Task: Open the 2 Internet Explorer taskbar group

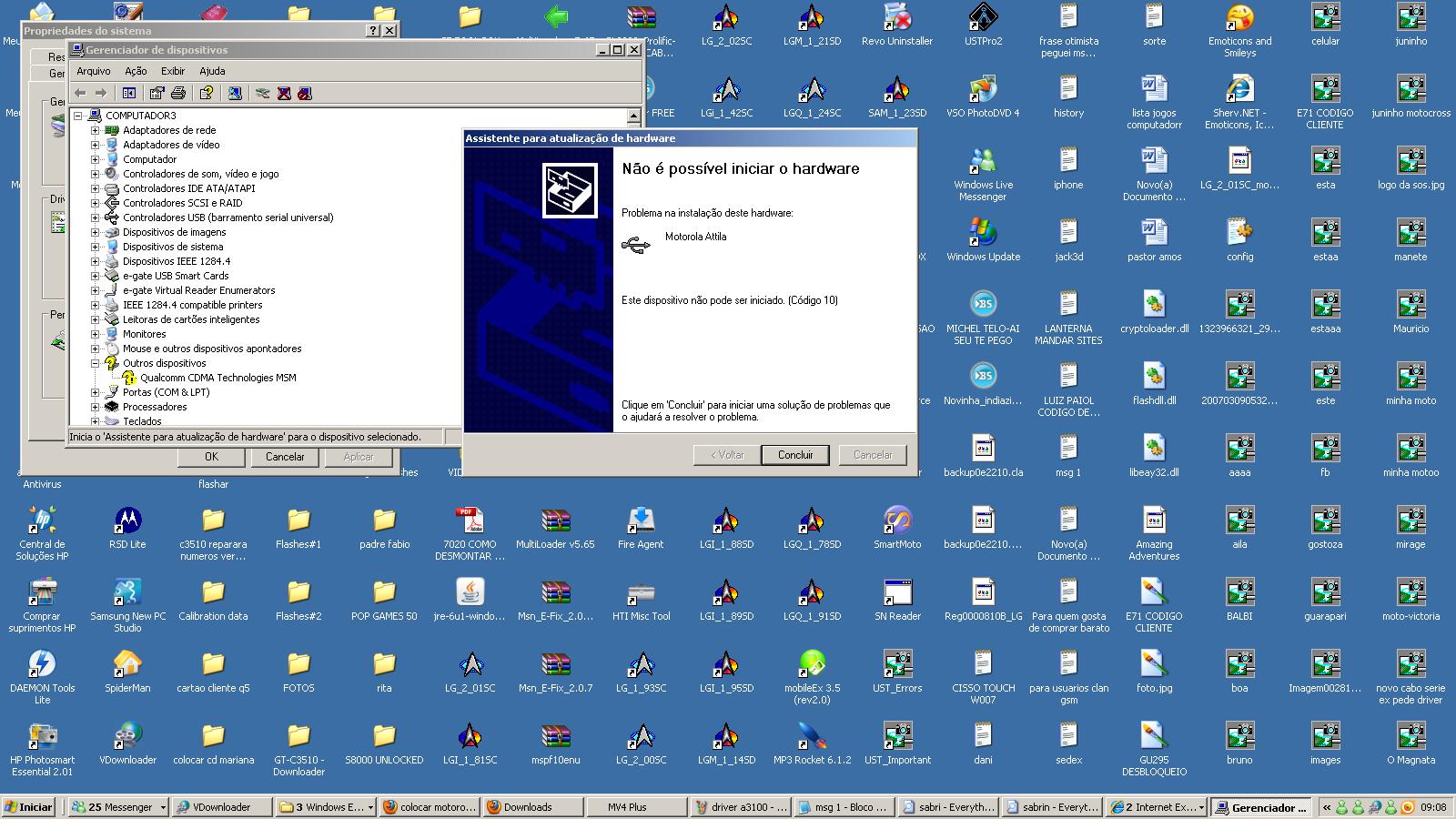Action: (1157, 807)
